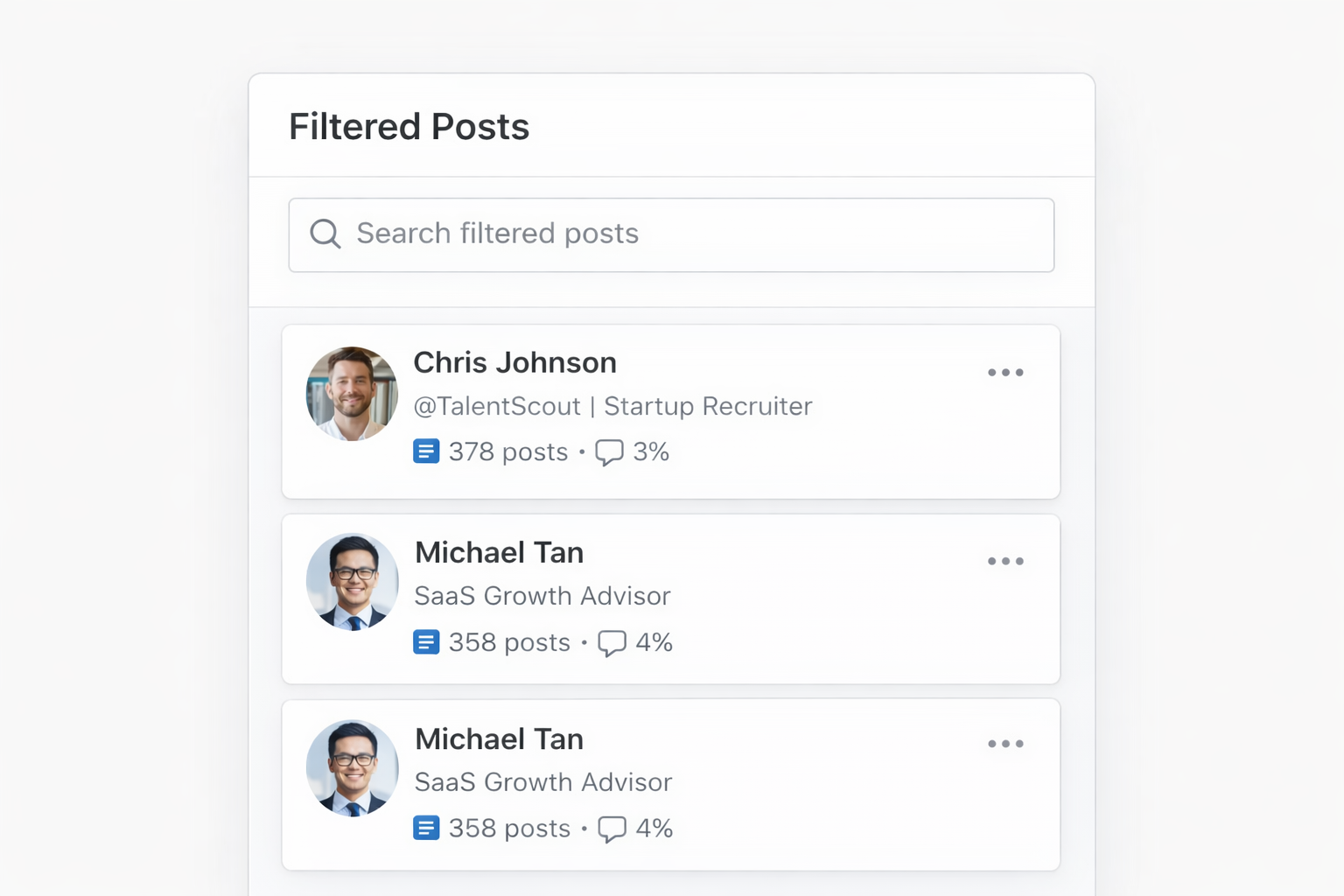The image size is (1344, 896).
Task: Open Chris Johnson's profile by clicking his name
Action: tap(515, 362)
